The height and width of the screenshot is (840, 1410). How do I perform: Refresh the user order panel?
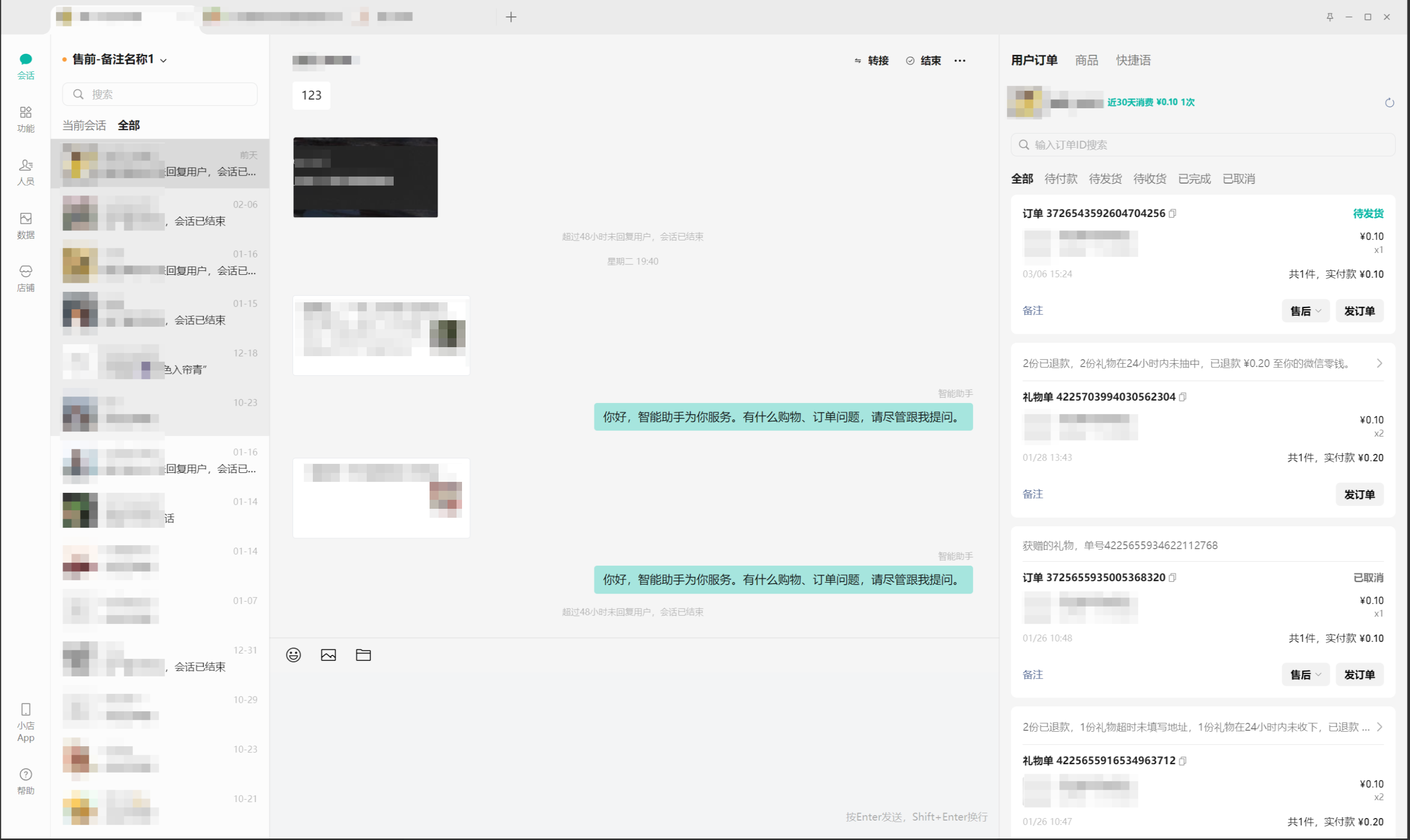pos(1389,102)
